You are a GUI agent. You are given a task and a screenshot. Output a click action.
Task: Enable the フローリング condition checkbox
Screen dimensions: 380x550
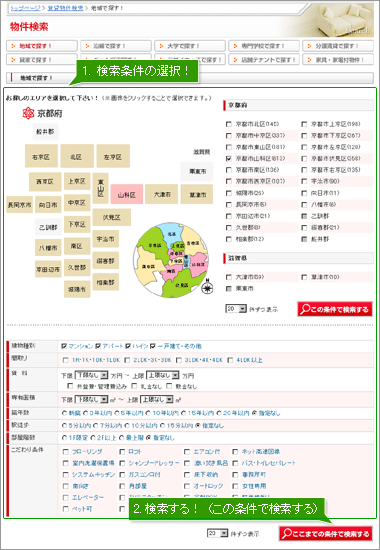click(x=66, y=451)
